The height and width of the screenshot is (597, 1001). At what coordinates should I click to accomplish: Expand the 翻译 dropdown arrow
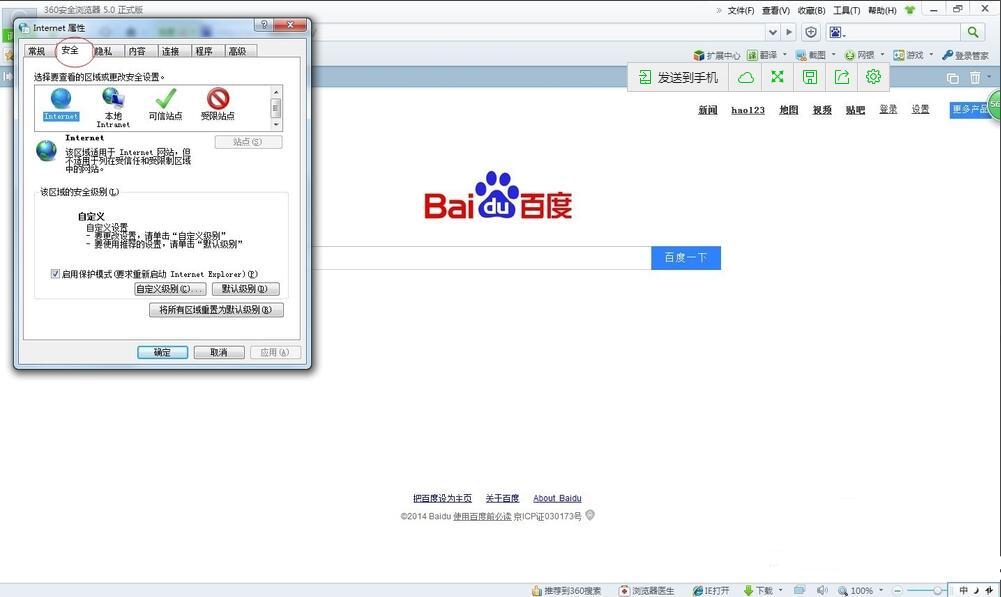tap(785, 55)
